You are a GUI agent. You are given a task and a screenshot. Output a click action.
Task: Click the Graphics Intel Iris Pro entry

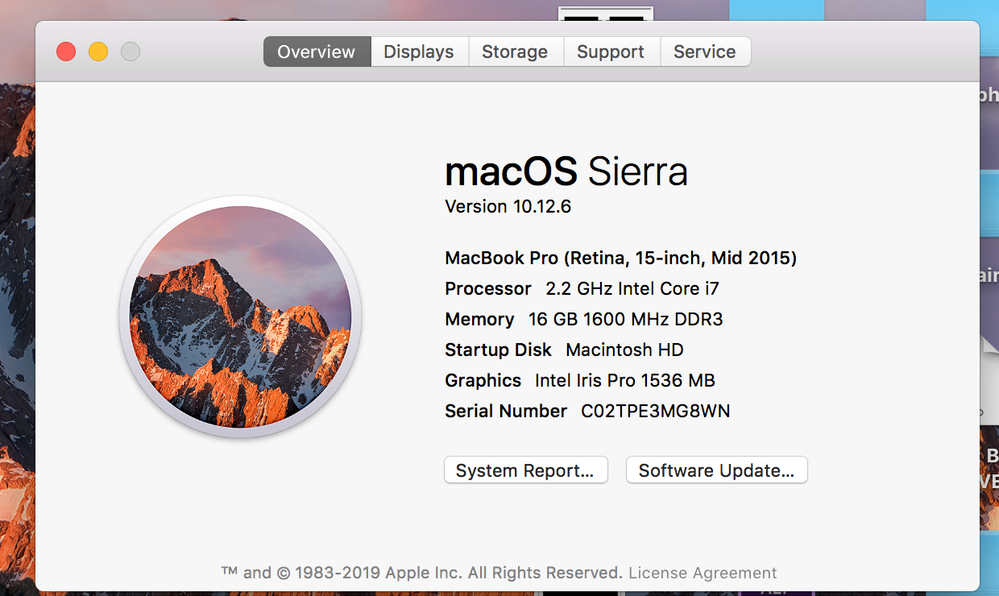click(580, 381)
